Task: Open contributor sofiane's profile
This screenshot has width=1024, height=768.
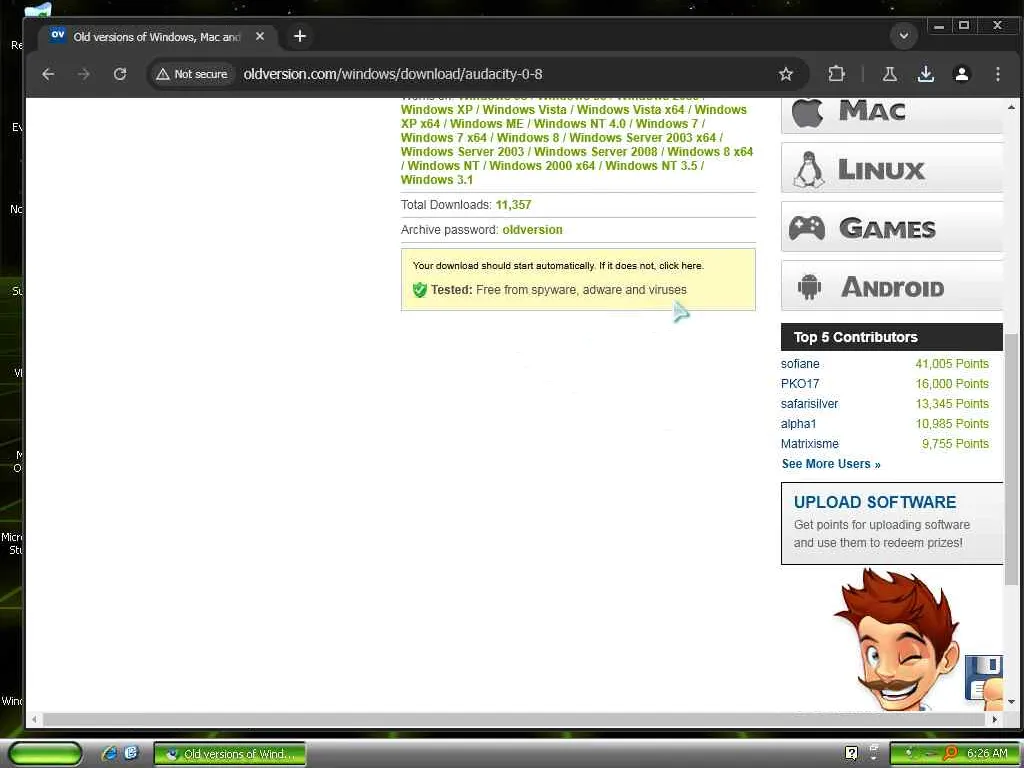Action: pos(800,364)
